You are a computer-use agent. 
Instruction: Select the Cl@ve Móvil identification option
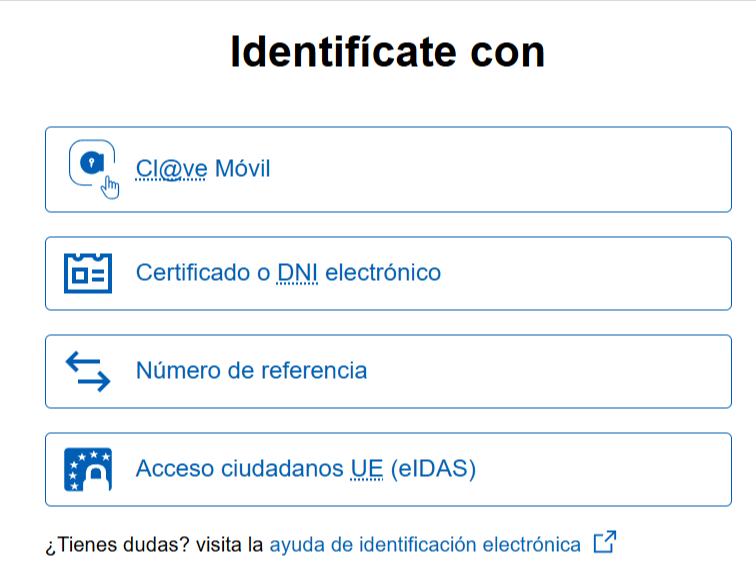coord(388,170)
